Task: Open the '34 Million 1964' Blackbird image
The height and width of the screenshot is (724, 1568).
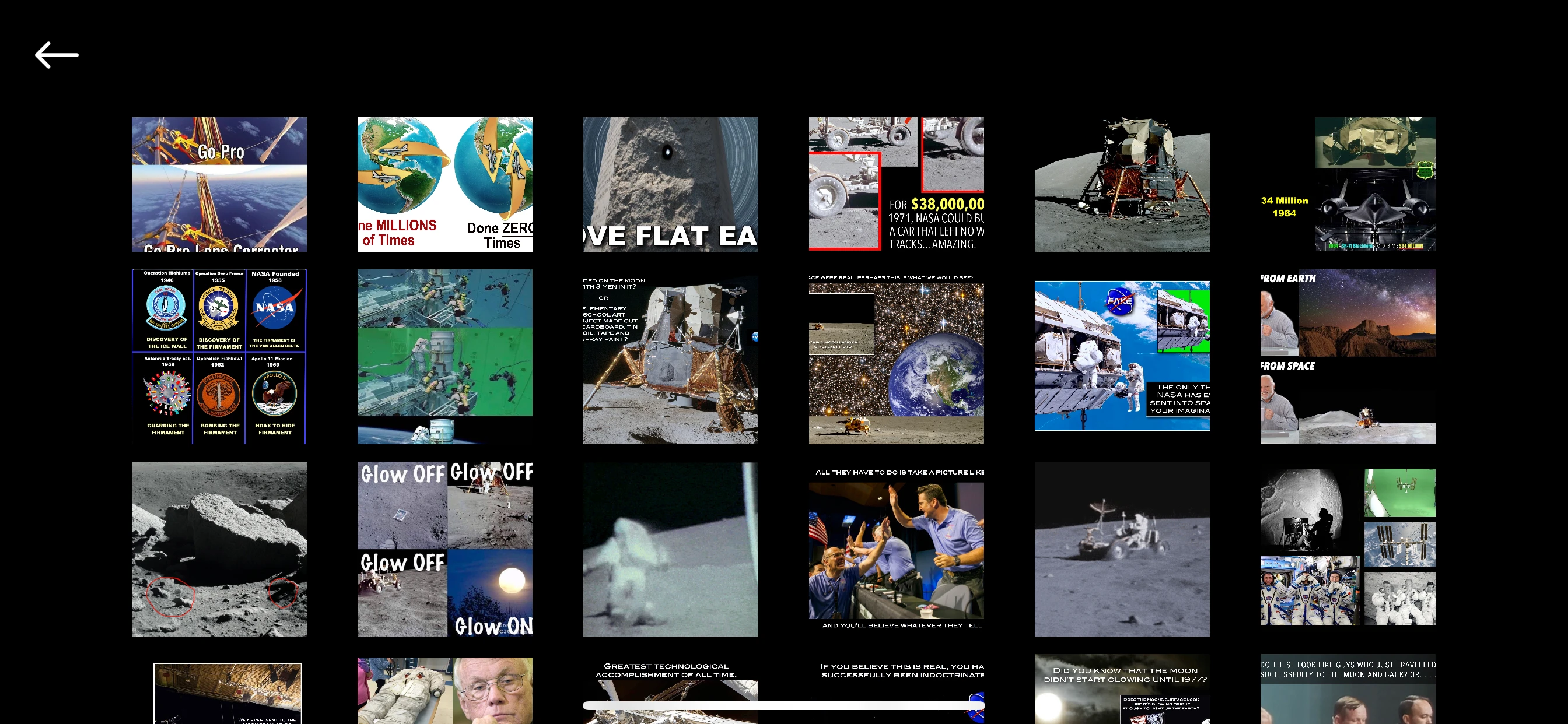Action: point(1347,184)
